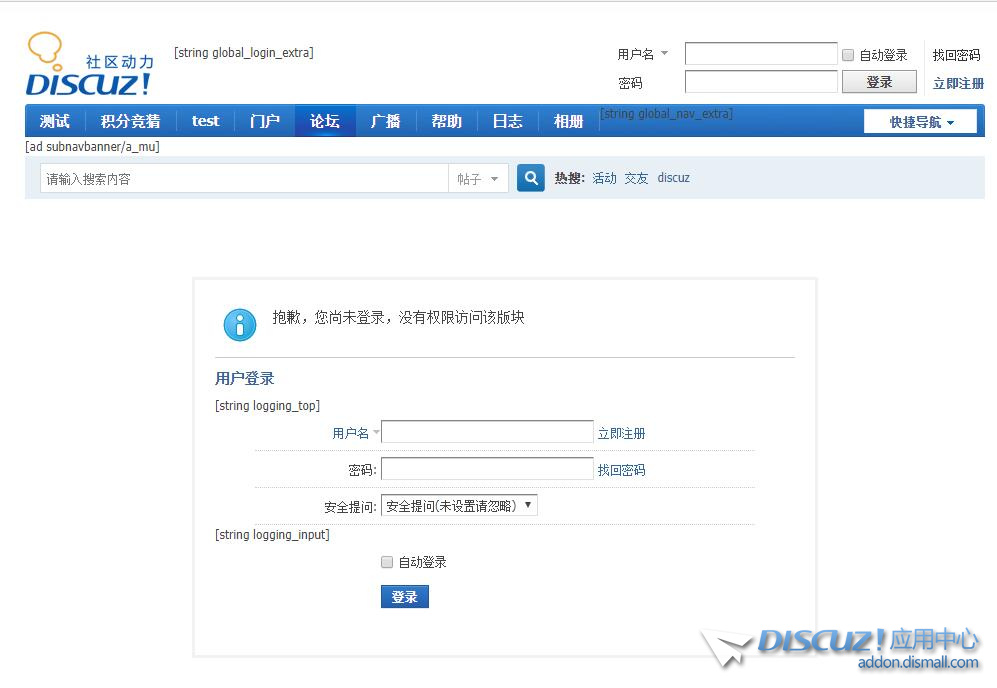The image size is (997, 688).
Task: Follow the 立即注册 link beside username field
Action: point(621,433)
